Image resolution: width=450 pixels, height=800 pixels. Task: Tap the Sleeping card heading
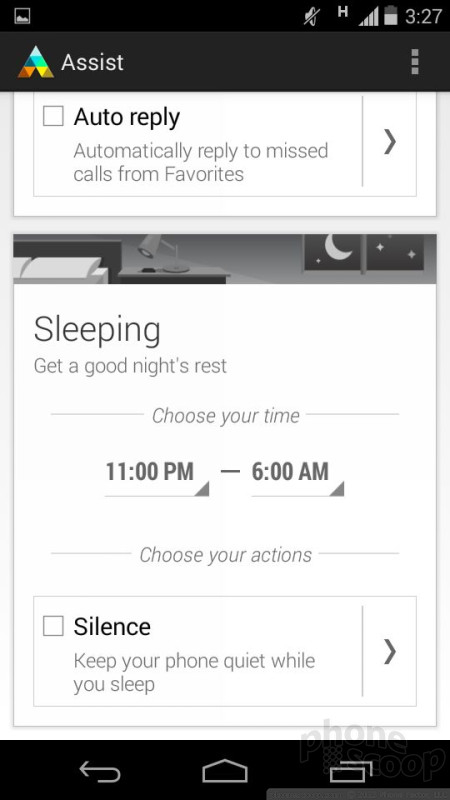[97, 331]
